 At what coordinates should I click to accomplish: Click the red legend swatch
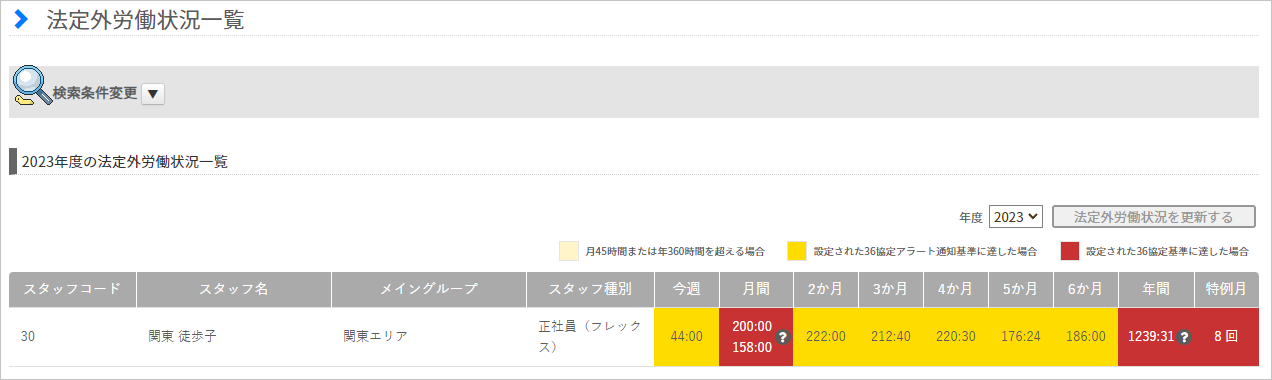(x=1070, y=250)
